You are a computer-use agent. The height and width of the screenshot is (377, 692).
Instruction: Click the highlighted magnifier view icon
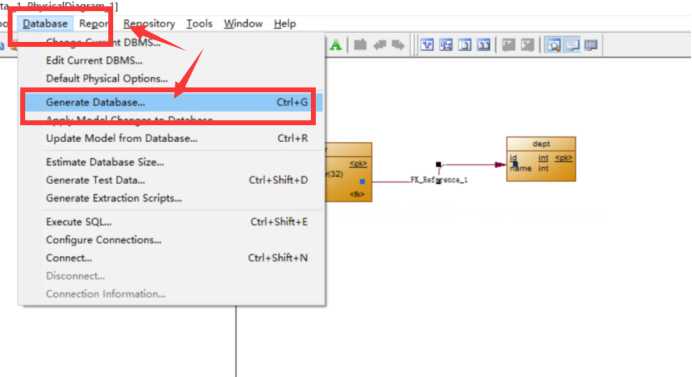click(x=553, y=45)
